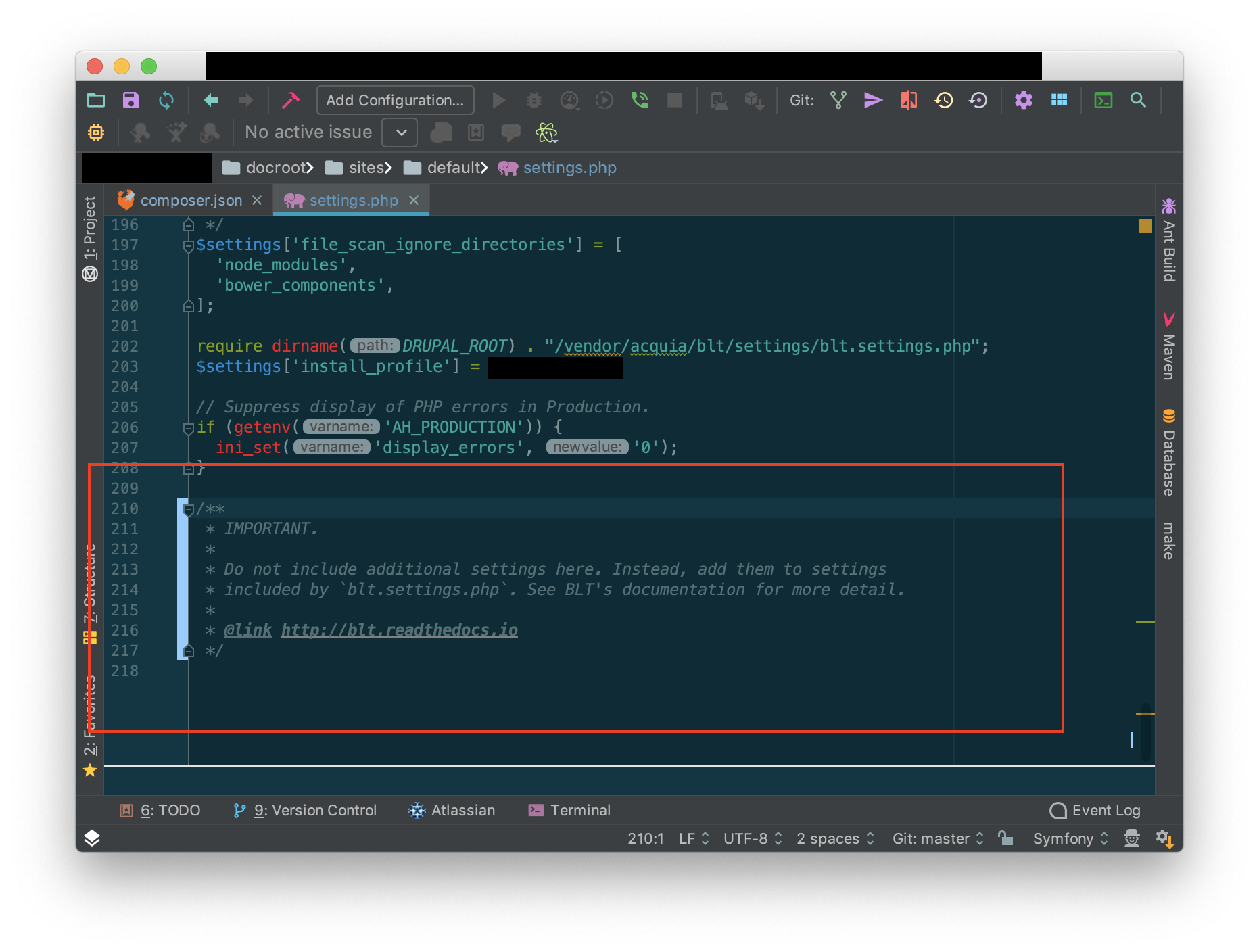The height and width of the screenshot is (952, 1259).
Task: Change the 2 spaces indent setting
Action: click(x=835, y=838)
